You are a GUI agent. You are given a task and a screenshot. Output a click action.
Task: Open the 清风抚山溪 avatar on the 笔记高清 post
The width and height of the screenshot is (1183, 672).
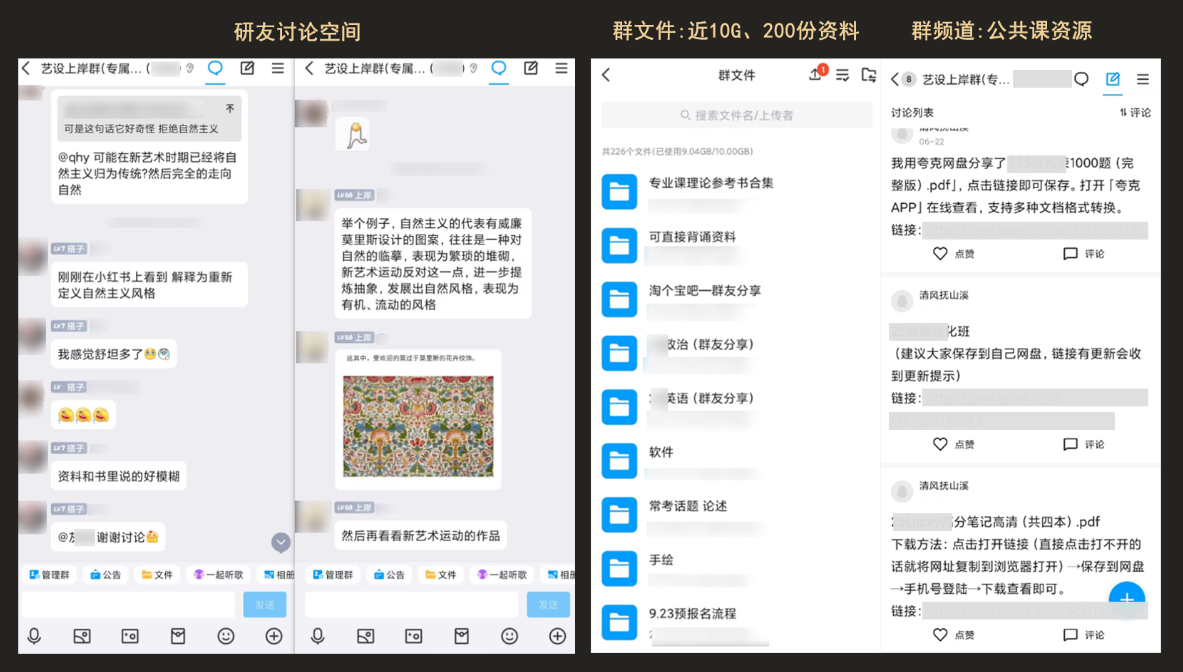[x=902, y=491]
